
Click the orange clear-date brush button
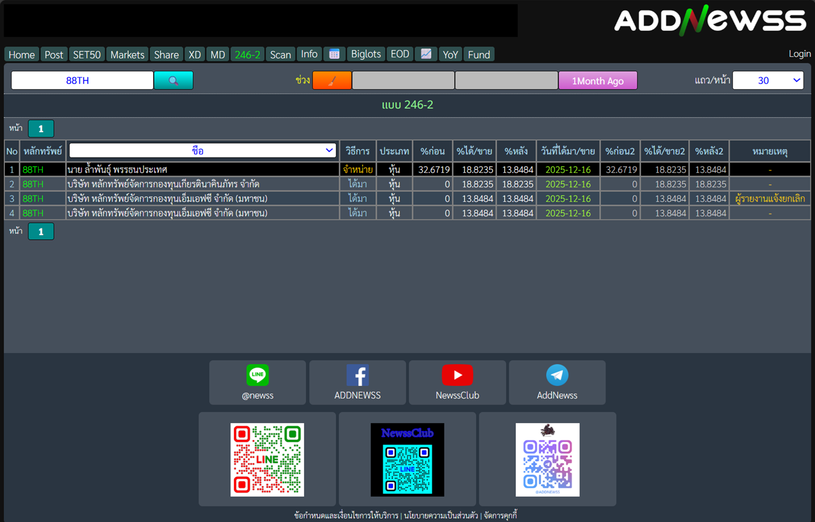(331, 81)
